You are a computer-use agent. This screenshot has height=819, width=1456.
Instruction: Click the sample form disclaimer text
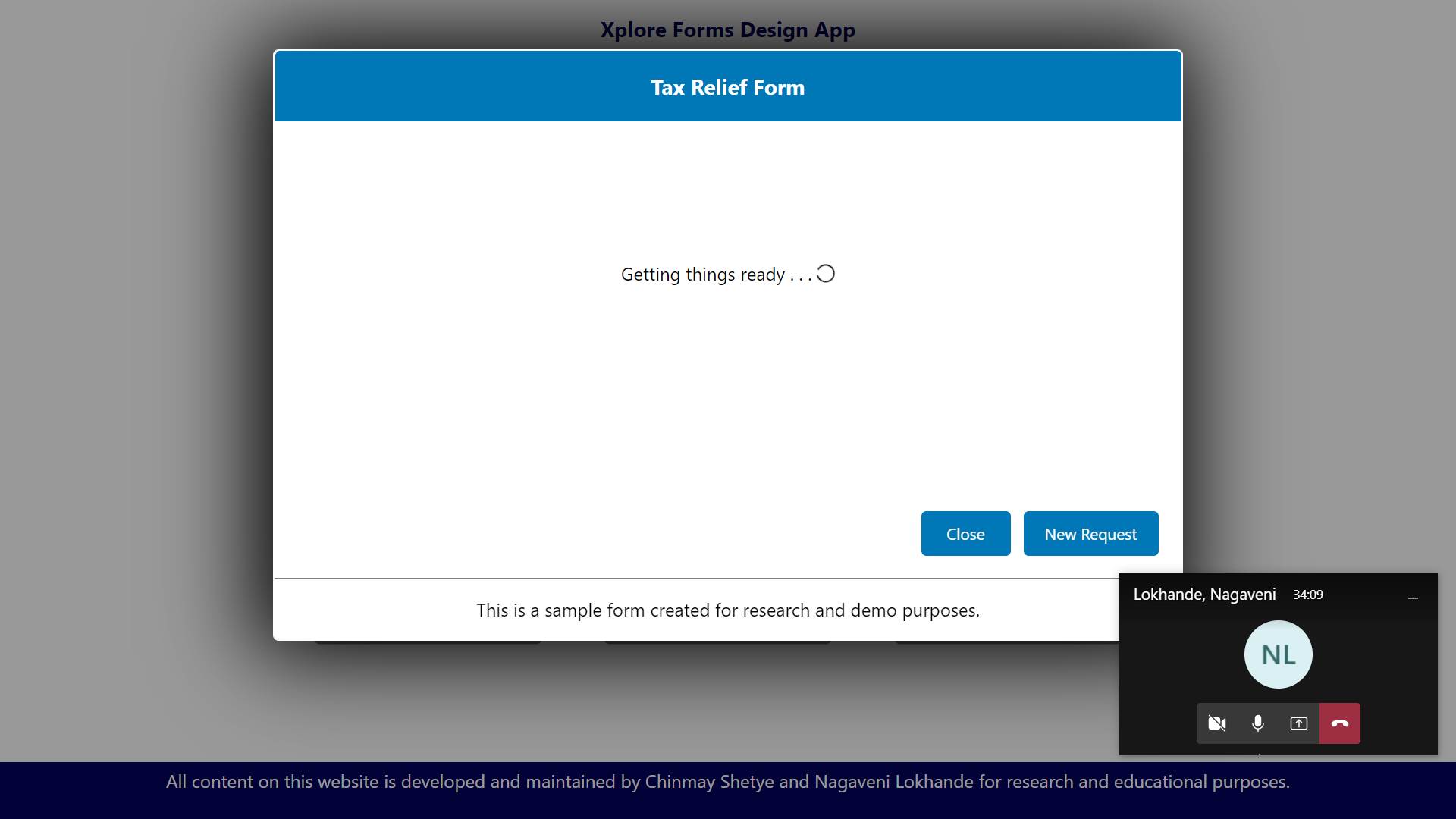[x=728, y=610]
